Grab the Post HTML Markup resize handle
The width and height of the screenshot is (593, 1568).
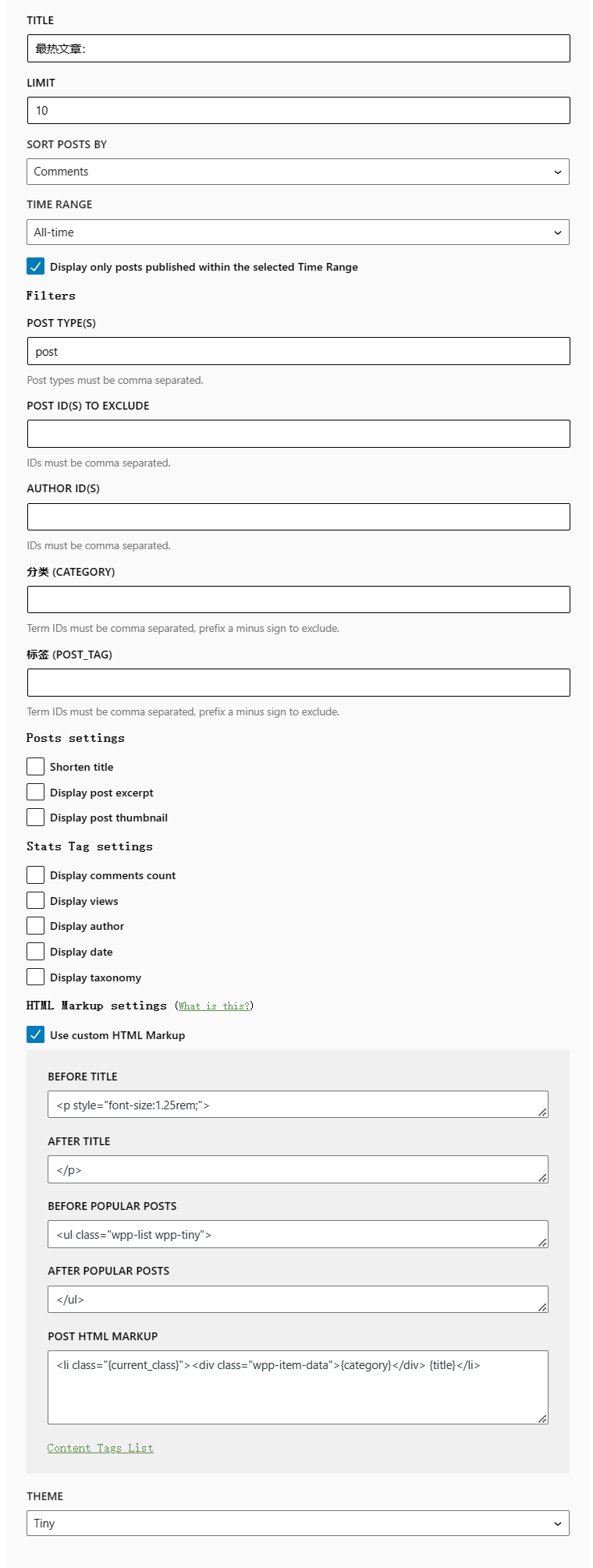[542, 1418]
